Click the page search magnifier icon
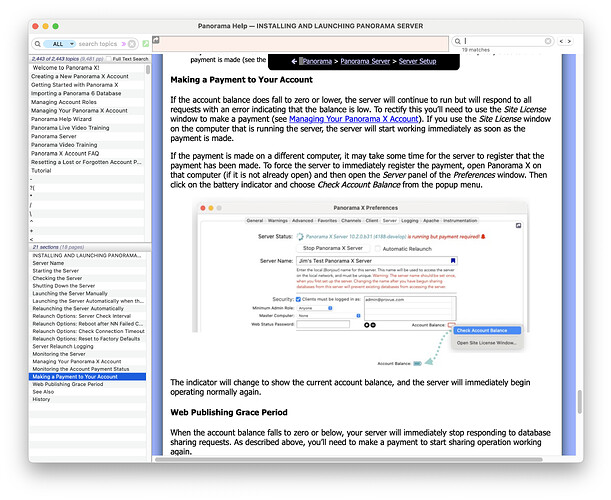 coord(458,41)
